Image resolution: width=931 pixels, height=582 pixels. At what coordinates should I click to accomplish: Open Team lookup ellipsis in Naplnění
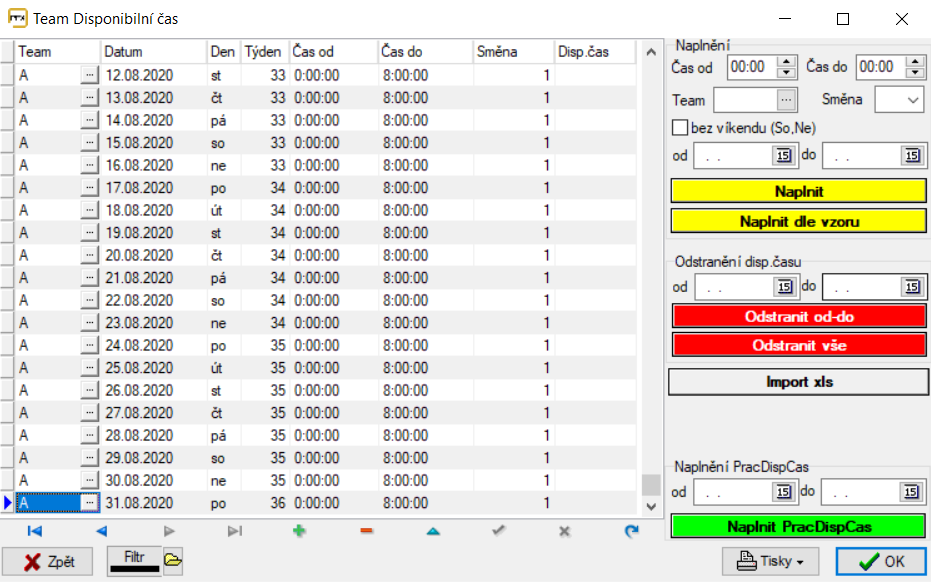coord(786,100)
